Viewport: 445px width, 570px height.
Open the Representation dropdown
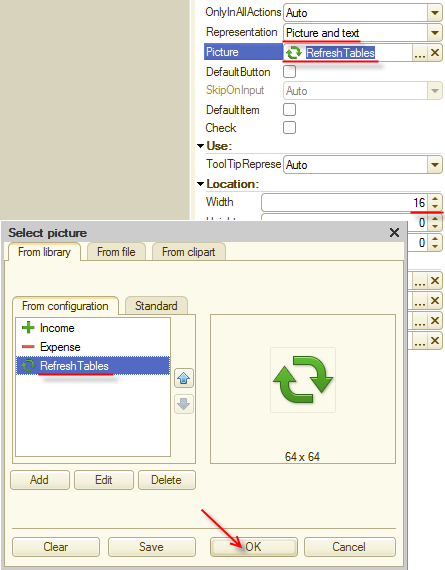tap(435, 33)
